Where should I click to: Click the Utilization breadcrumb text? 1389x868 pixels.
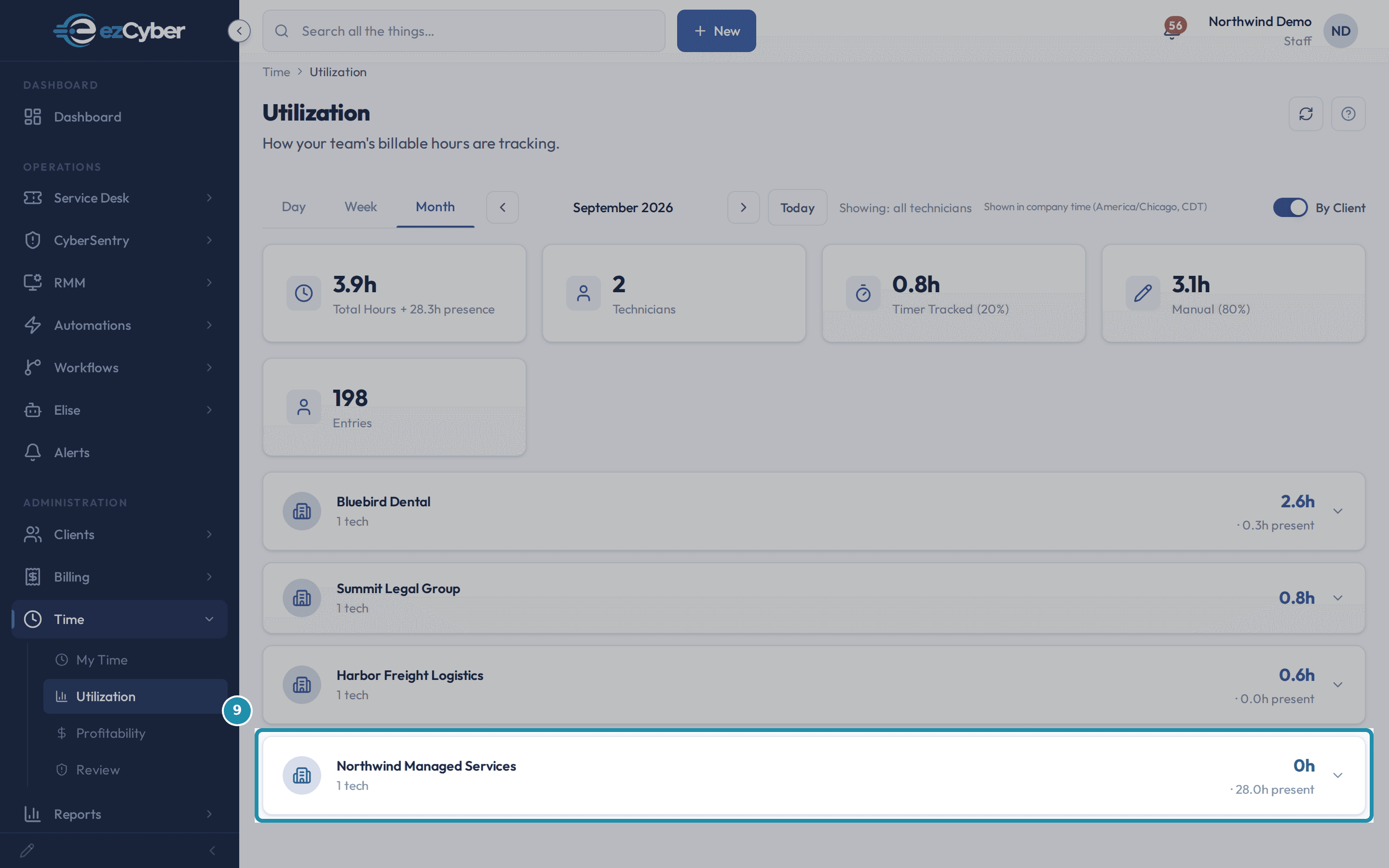pyautogui.click(x=338, y=72)
